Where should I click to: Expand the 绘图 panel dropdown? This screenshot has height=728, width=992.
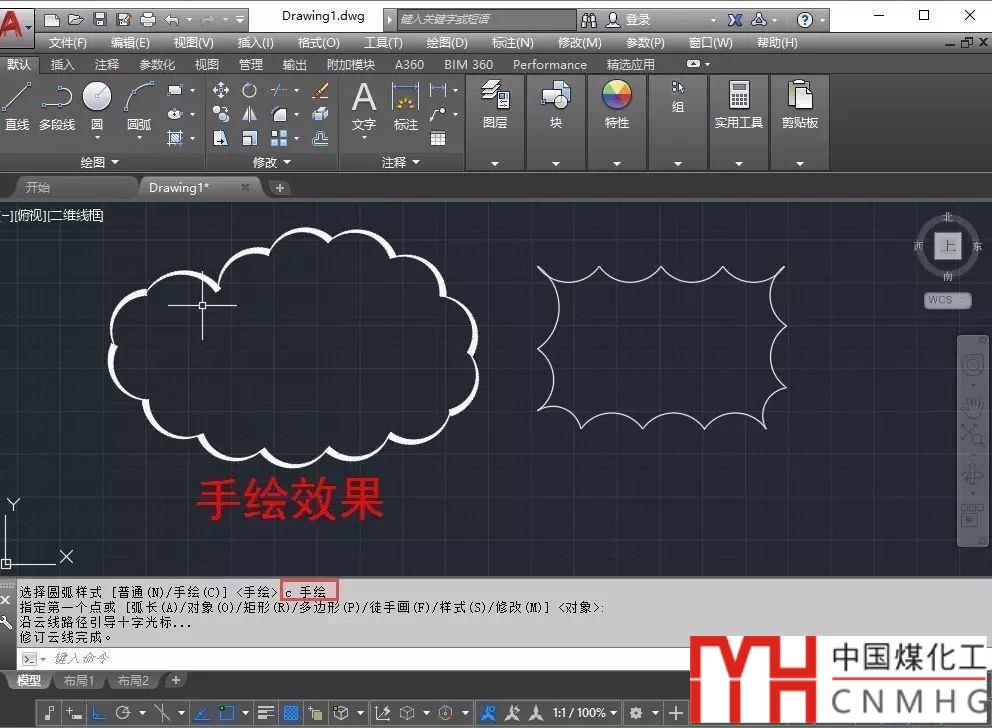pyautogui.click(x=114, y=162)
